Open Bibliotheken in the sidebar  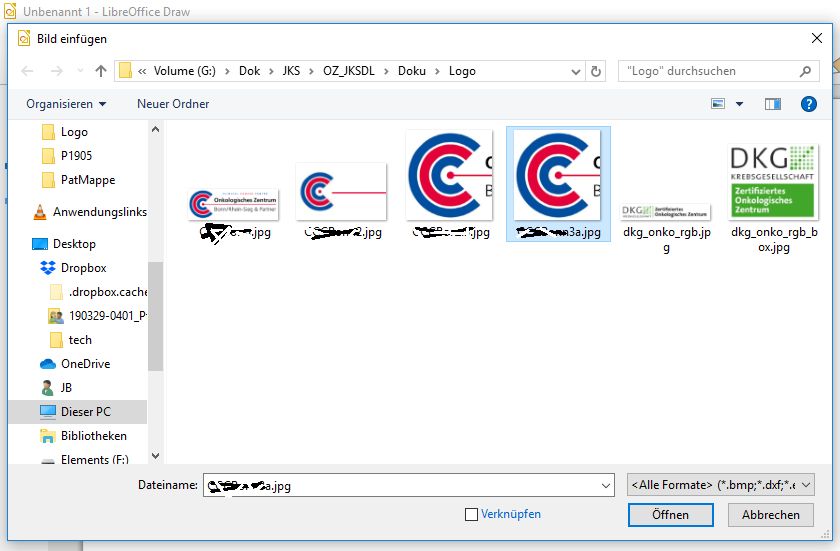click(x=84, y=436)
